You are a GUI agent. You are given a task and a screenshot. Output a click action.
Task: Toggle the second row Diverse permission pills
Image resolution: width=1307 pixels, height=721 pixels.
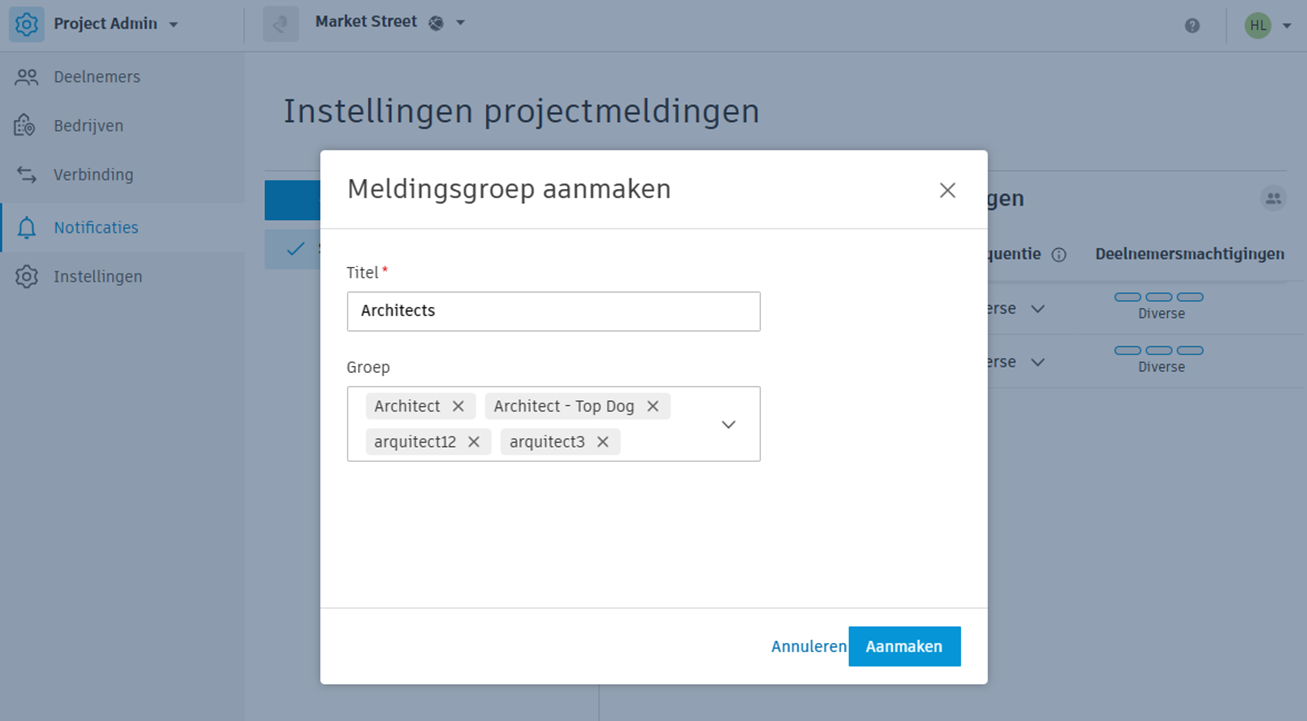pyautogui.click(x=1159, y=351)
